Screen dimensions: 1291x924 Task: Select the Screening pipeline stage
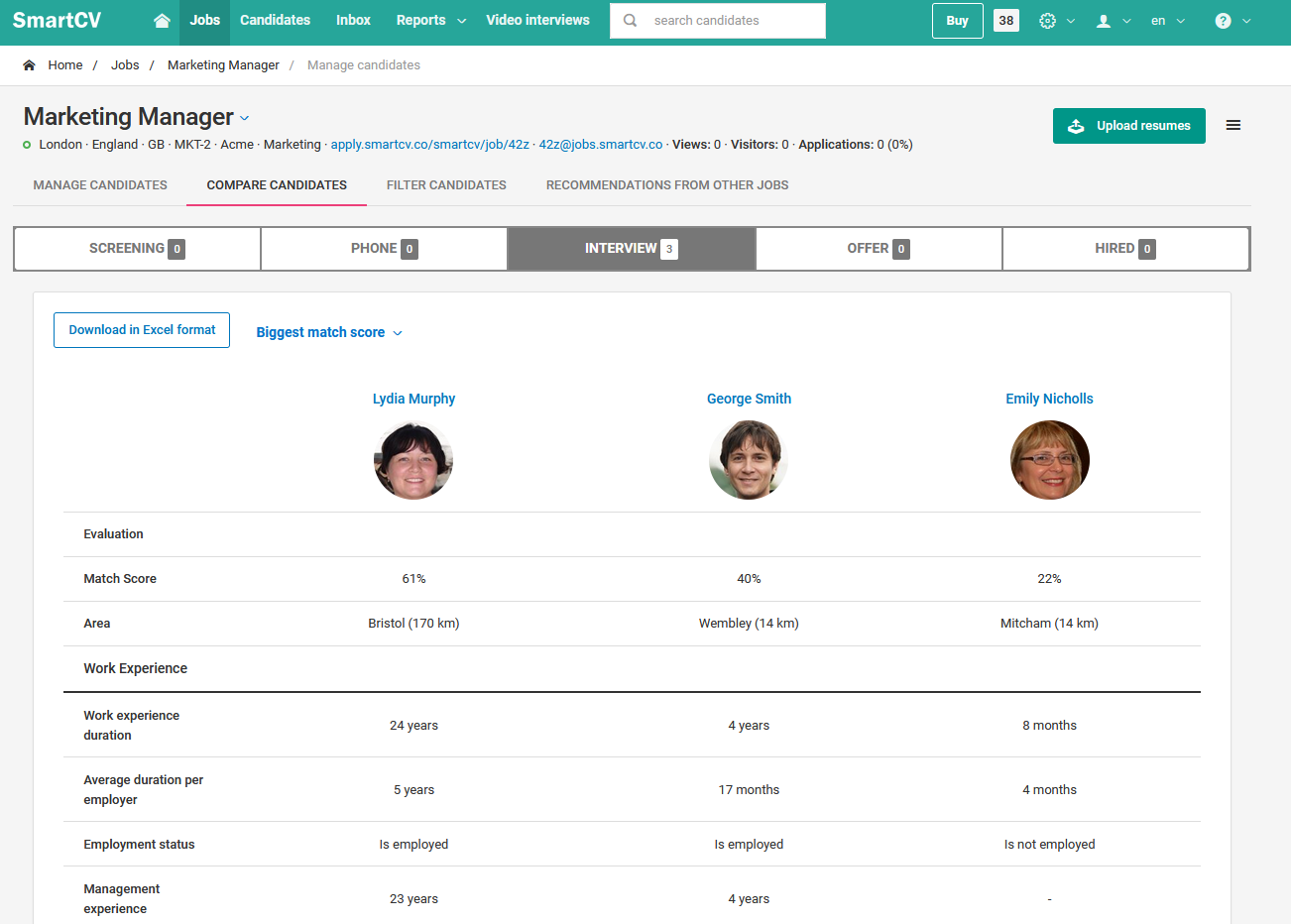tap(137, 249)
